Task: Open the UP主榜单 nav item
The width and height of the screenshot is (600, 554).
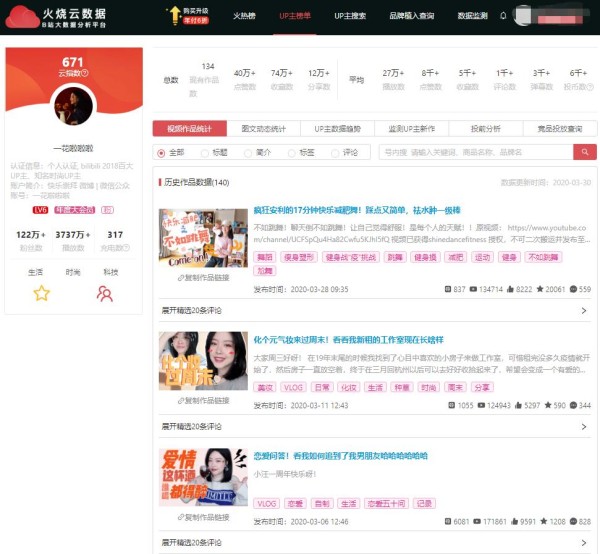Action: tap(295, 16)
